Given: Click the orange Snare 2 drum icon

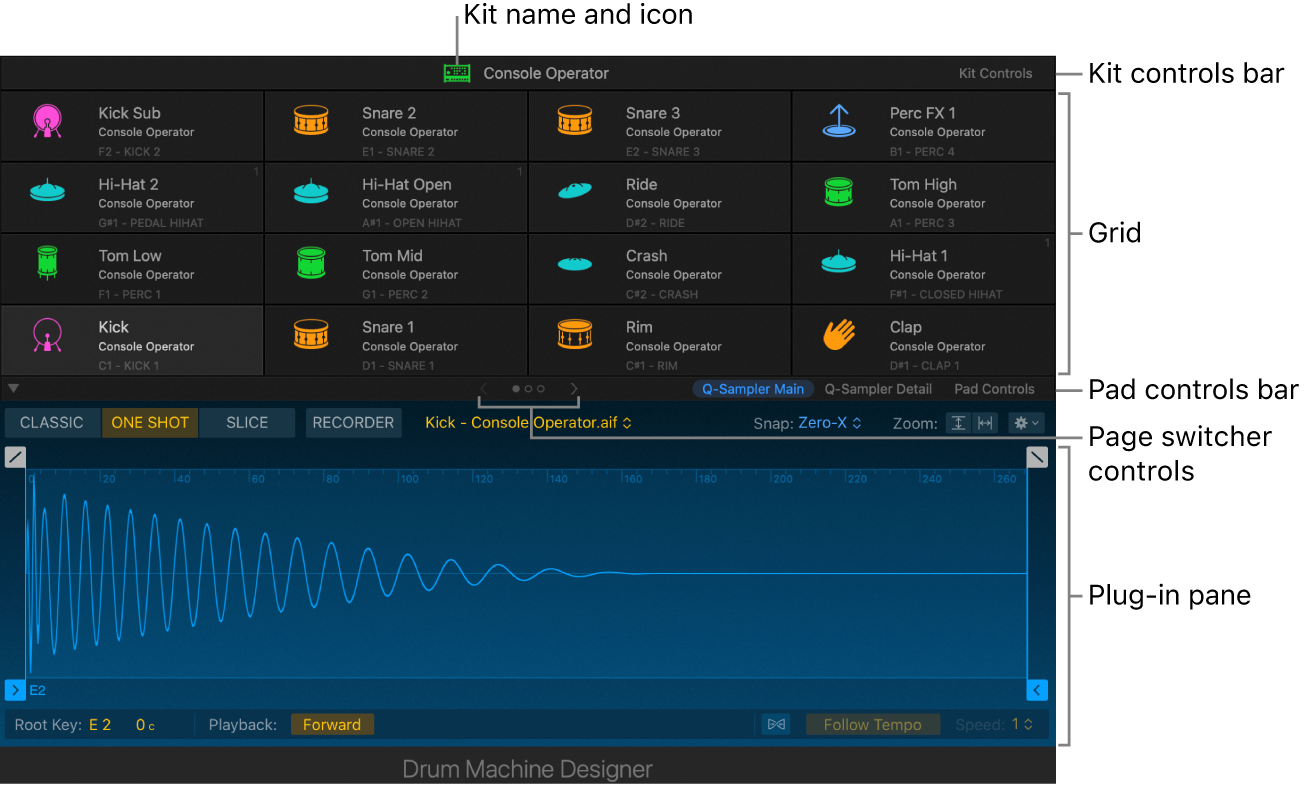Looking at the screenshot, I should coord(311,120).
